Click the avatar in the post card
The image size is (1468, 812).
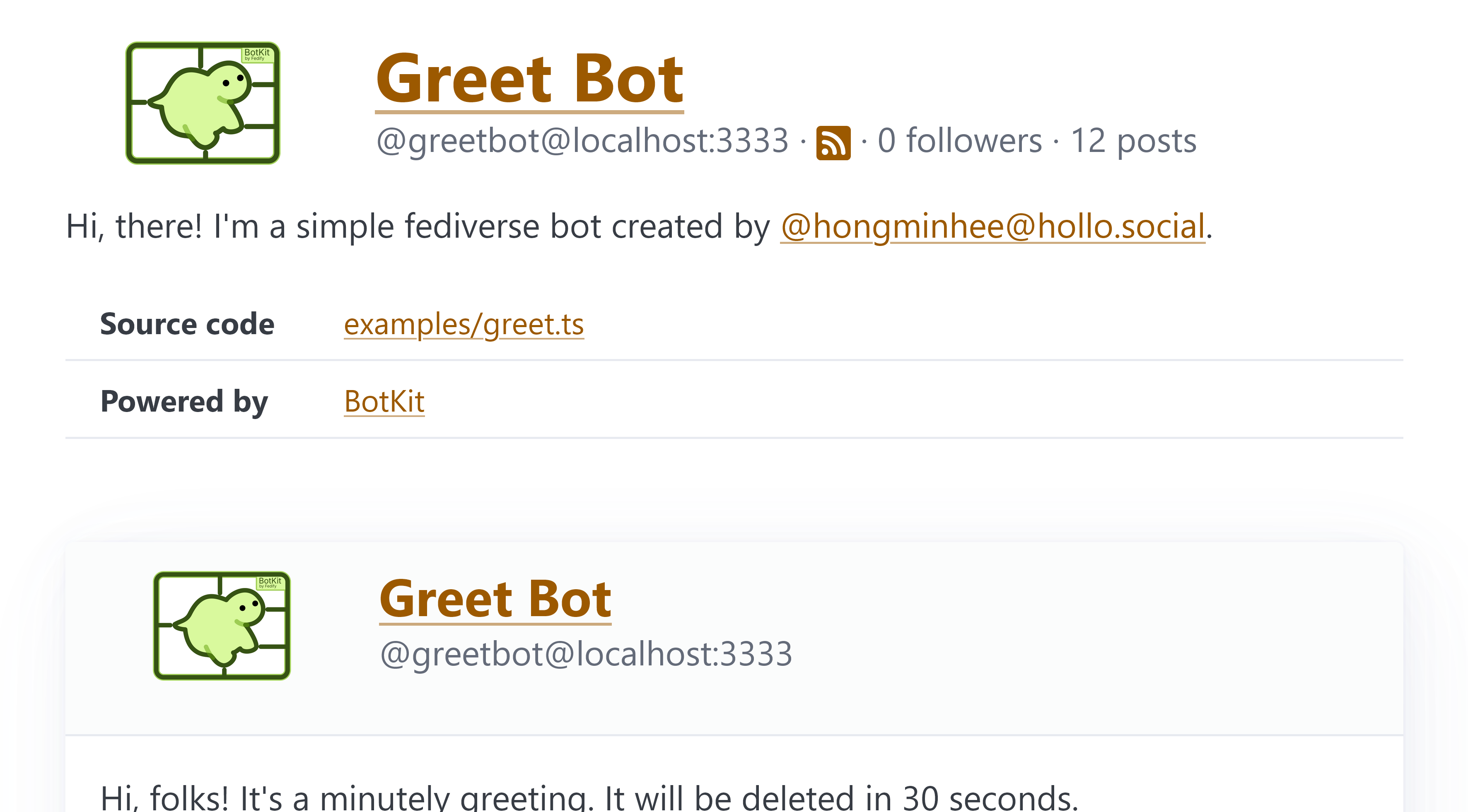(x=222, y=626)
